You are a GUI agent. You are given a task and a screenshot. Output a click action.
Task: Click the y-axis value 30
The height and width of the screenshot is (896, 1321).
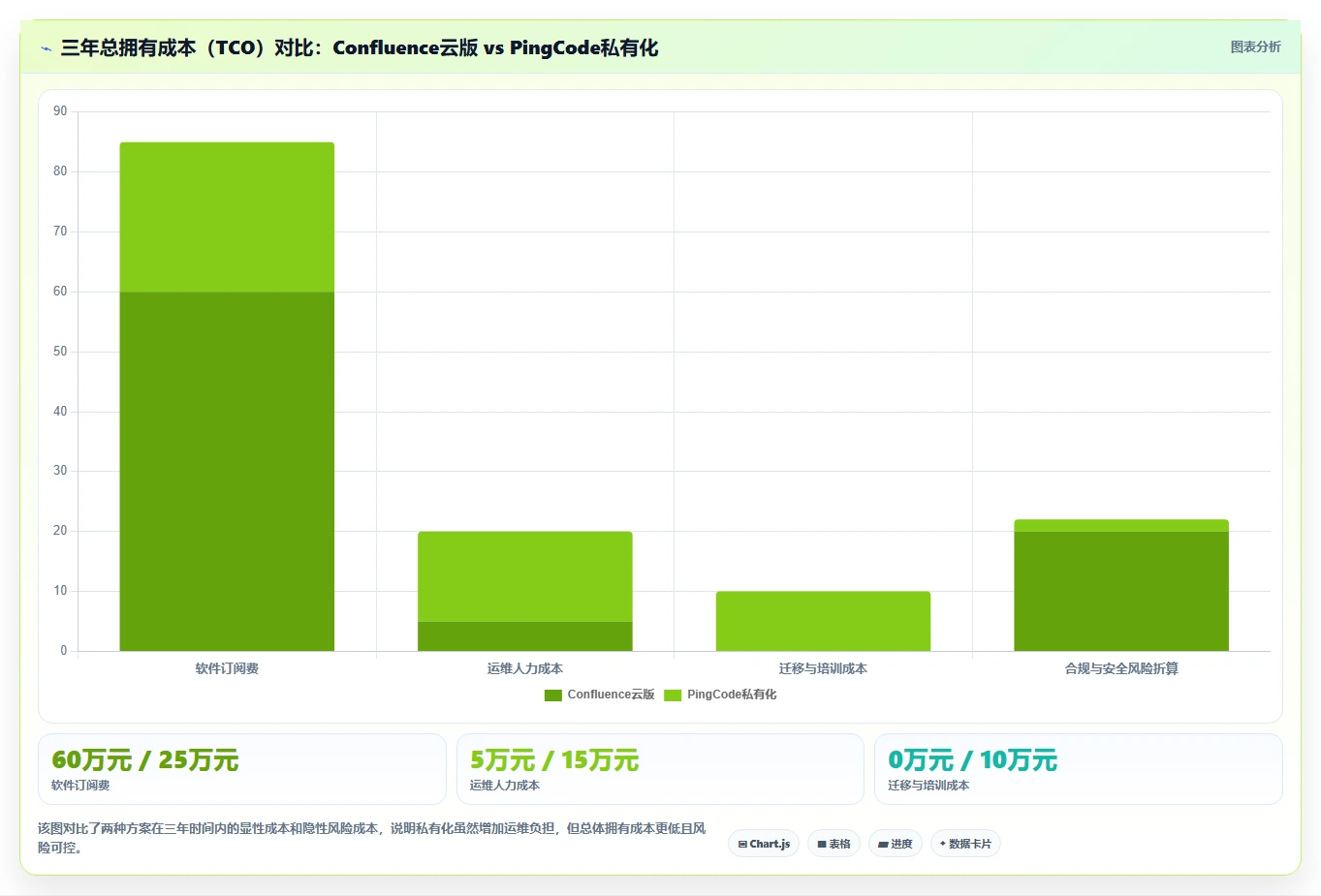coord(60,471)
